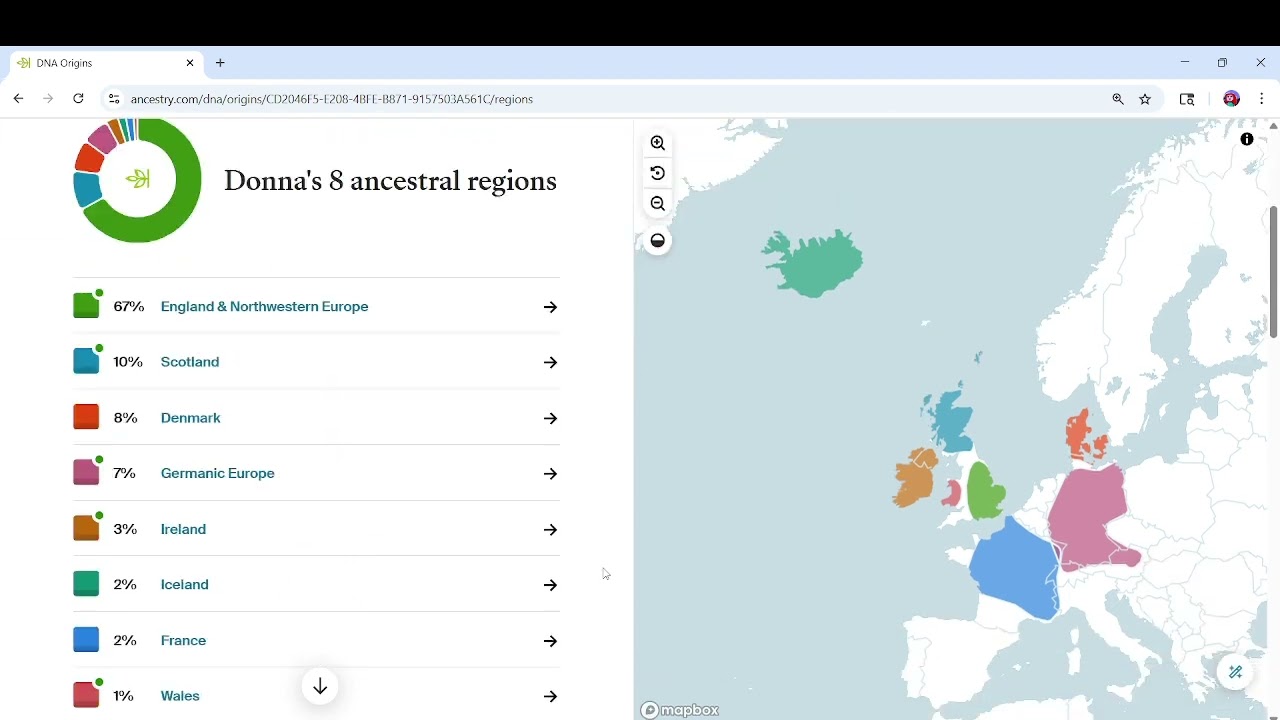Open England & Northwestern Europe link

tap(264, 307)
